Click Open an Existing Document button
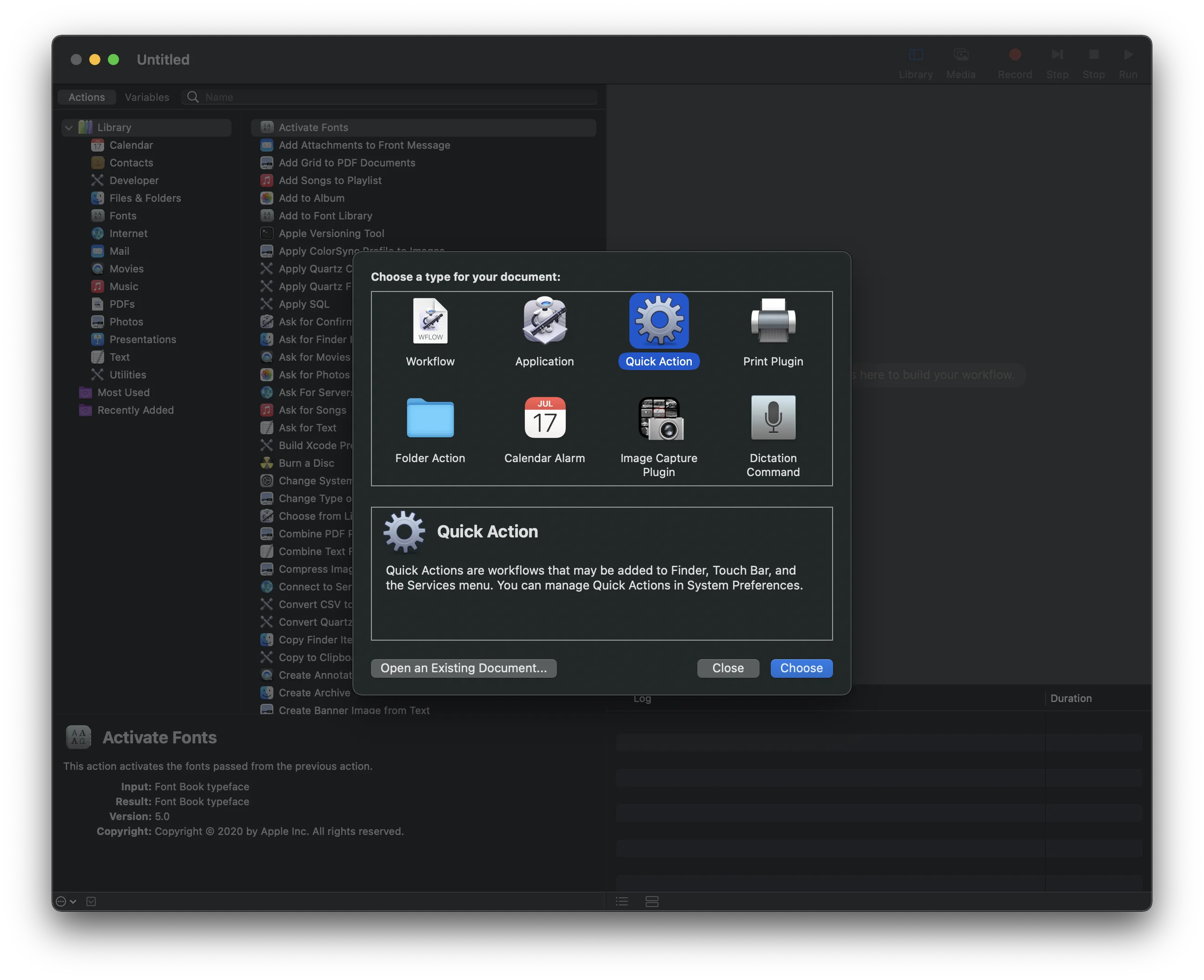 [x=463, y=668]
